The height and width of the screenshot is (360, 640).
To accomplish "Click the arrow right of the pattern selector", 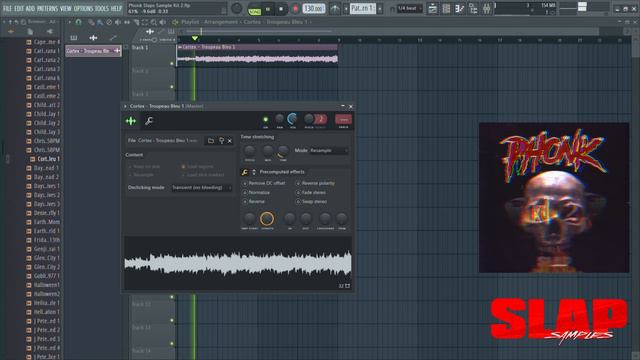I will [380, 9].
